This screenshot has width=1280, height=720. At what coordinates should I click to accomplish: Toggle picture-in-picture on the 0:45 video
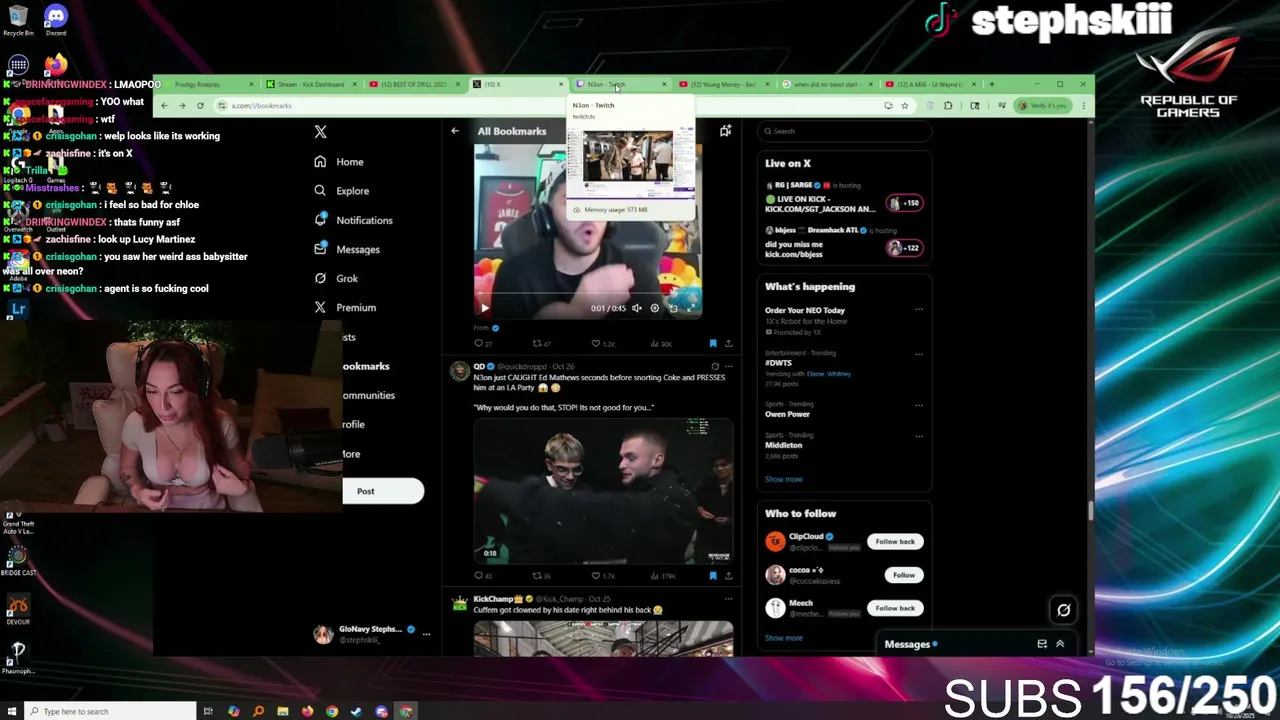[673, 308]
